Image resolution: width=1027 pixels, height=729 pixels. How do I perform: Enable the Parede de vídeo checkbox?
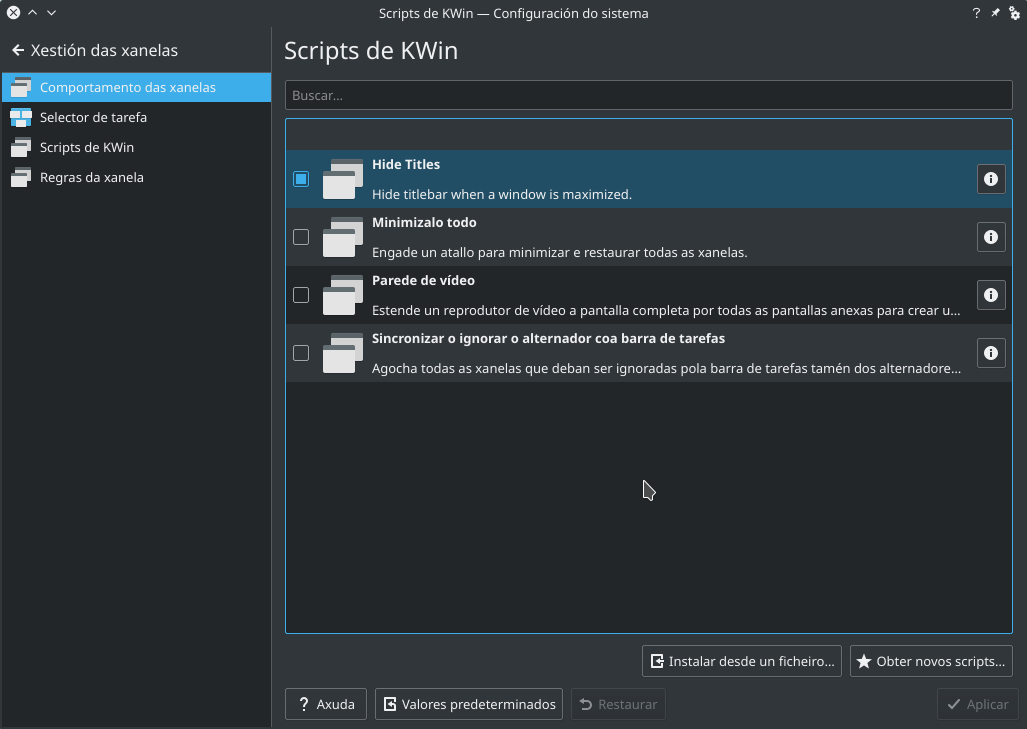coord(301,295)
